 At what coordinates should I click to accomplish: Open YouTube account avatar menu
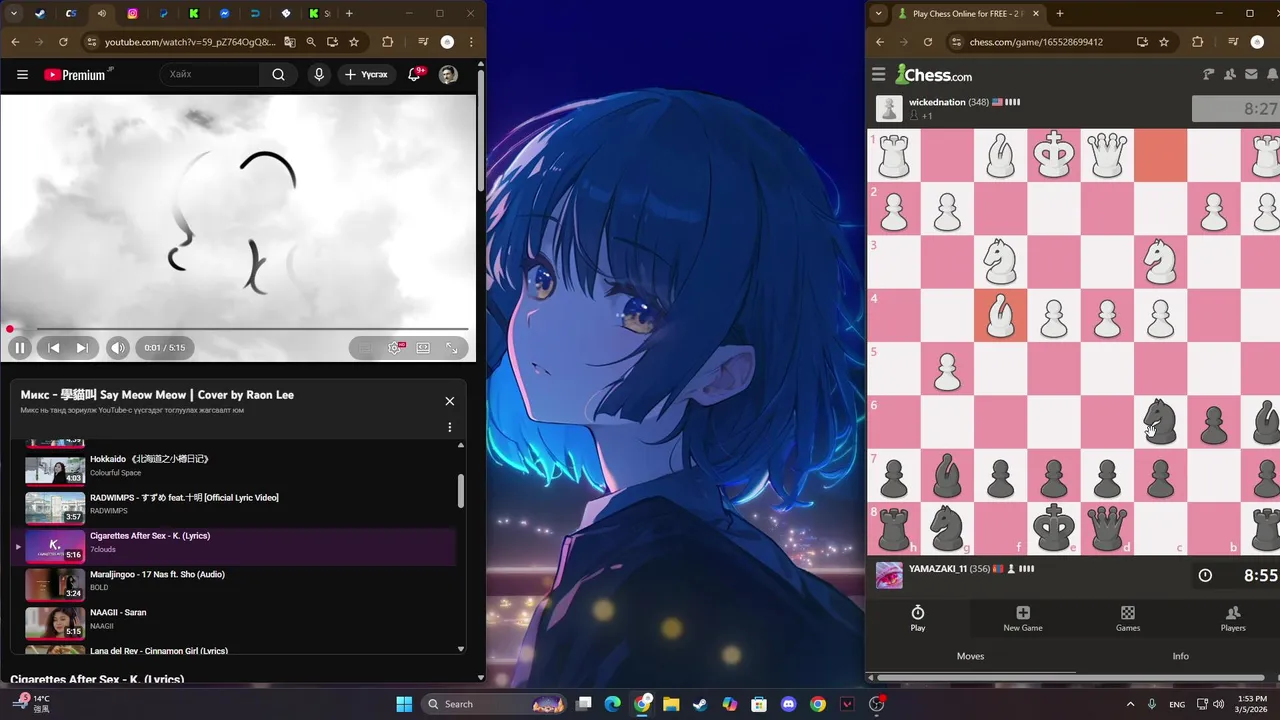448,74
